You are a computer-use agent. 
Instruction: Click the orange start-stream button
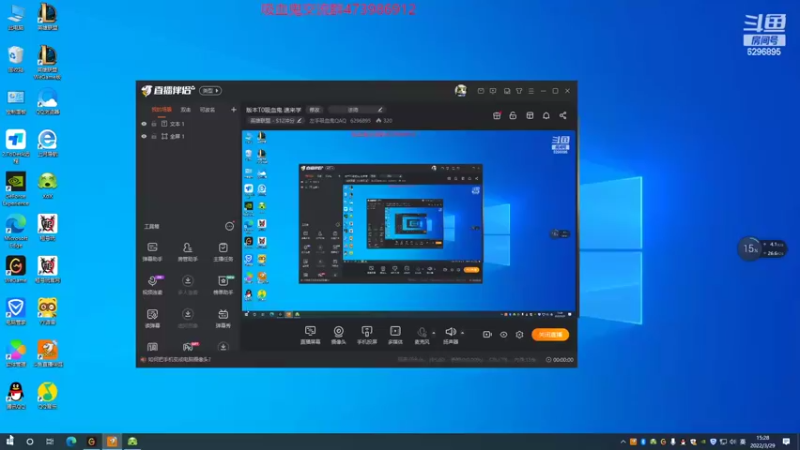[x=550, y=335]
